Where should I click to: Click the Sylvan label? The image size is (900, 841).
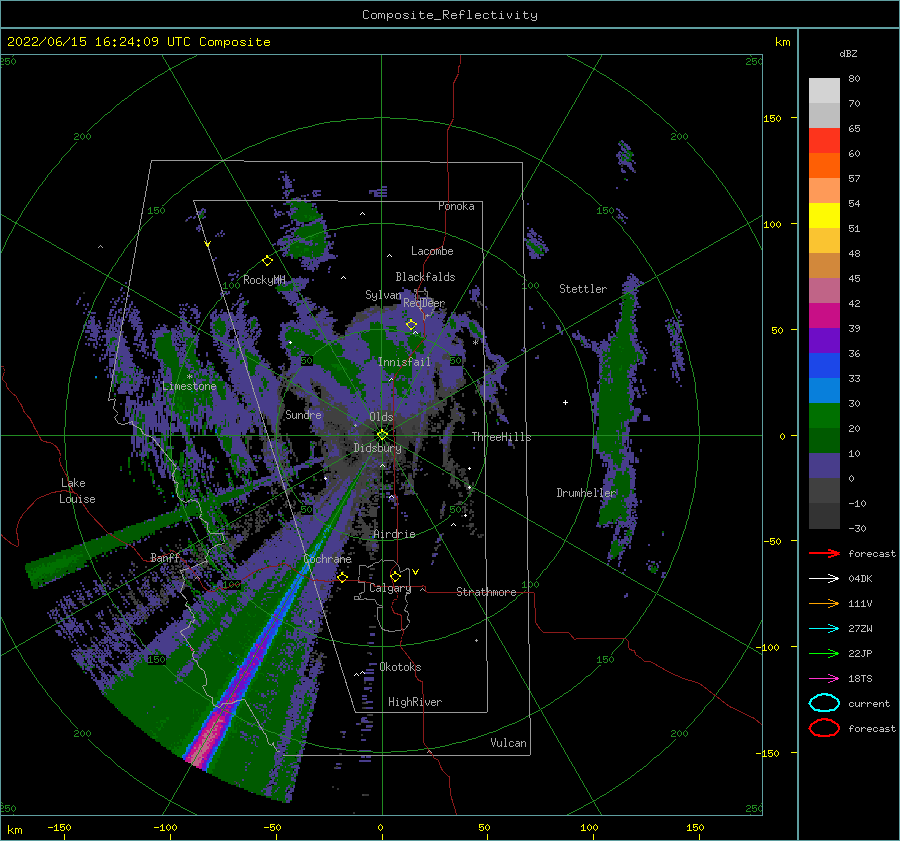pyautogui.click(x=383, y=295)
